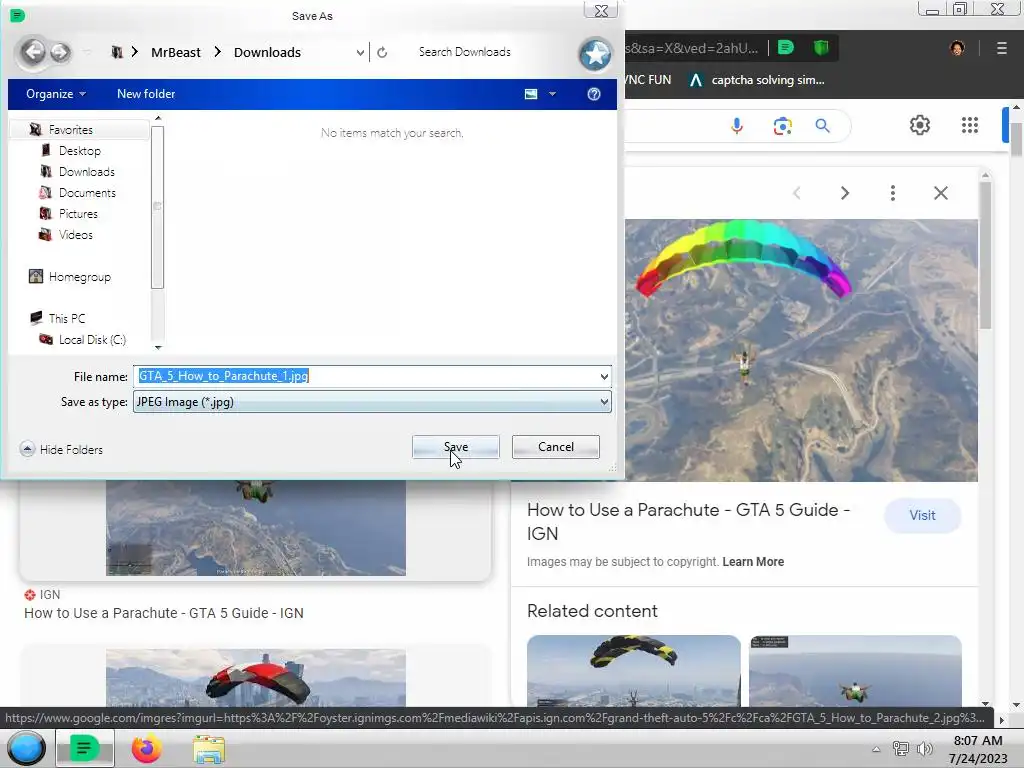Show previous image in preview panel
Image resolution: width=1024 pixels, height=768 pixels.
797,193
